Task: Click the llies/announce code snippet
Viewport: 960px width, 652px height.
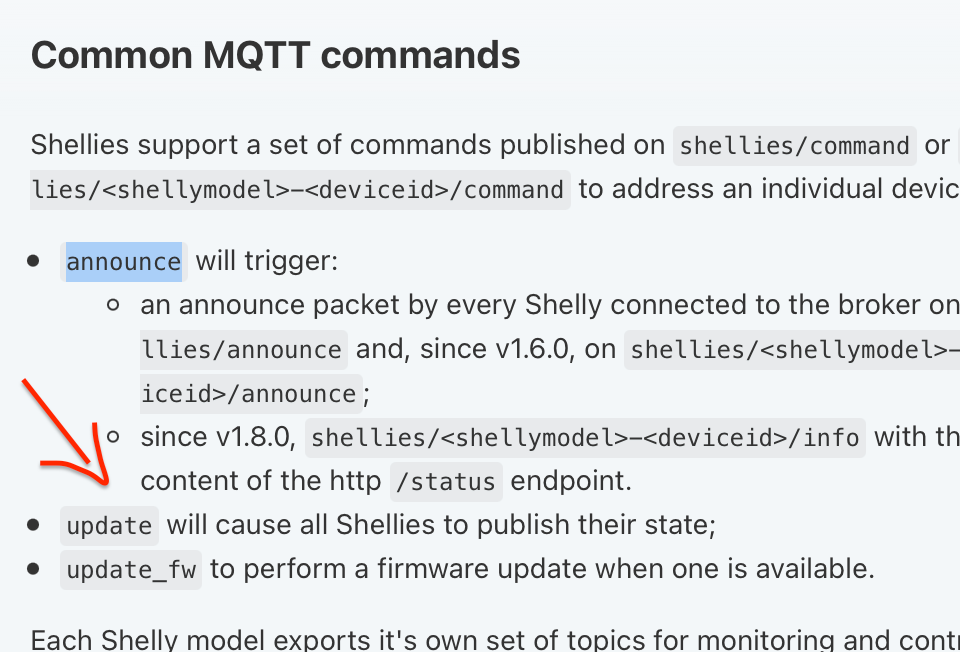Action: (243, 350)
